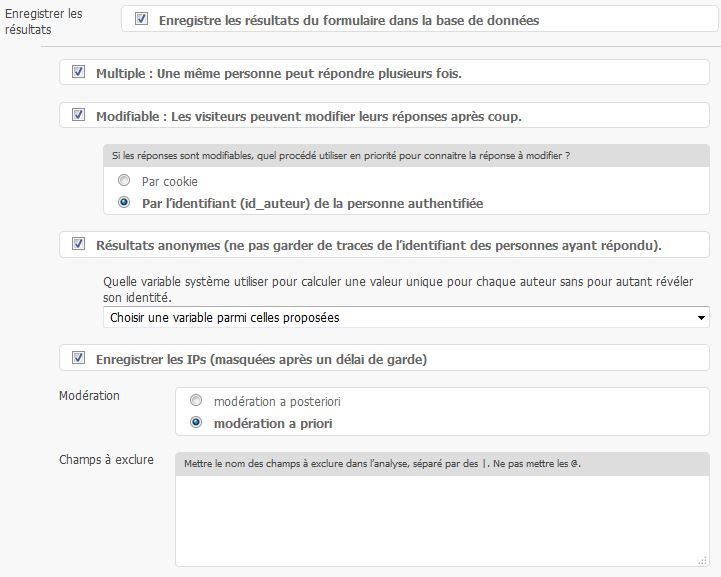Disable the Modifiable checkbox
The width and height of the screenshot is (721, 577).
click(79, 116)
